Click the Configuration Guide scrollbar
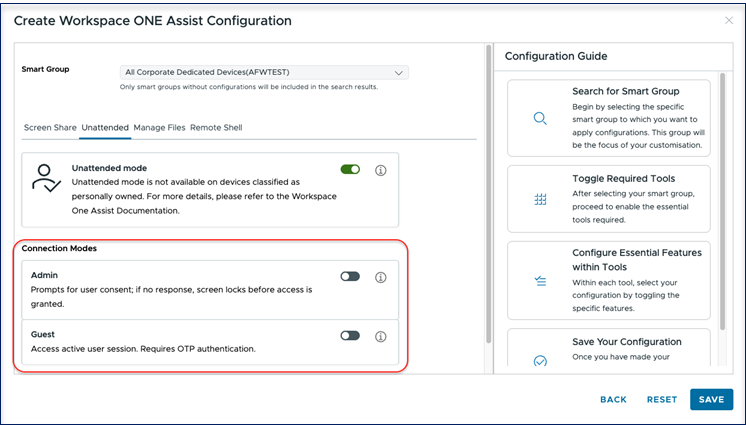The image size is (746, 425). (x=723, y=202)
